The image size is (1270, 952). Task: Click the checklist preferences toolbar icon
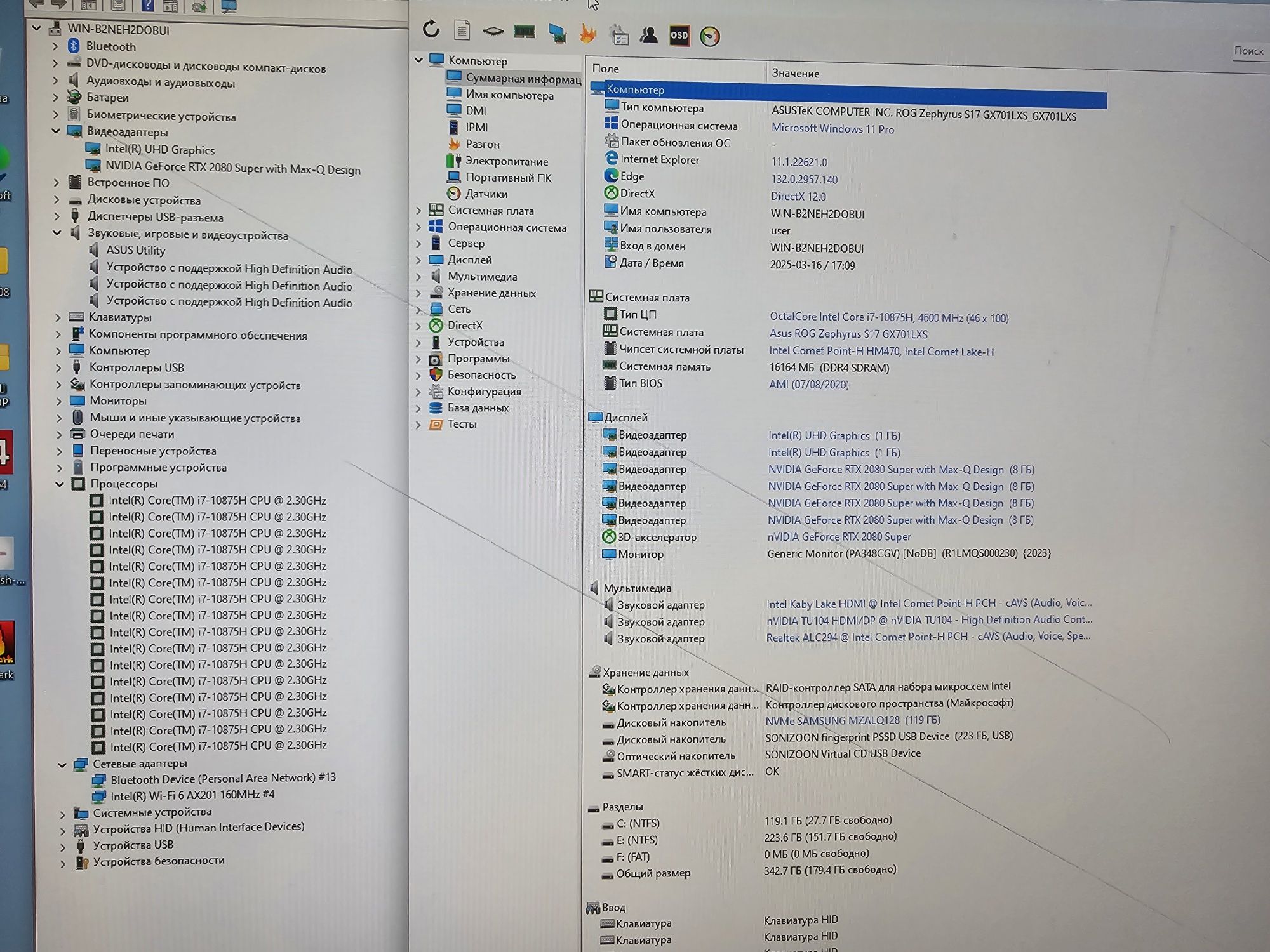pyautogui.click(x=618, y=34)
